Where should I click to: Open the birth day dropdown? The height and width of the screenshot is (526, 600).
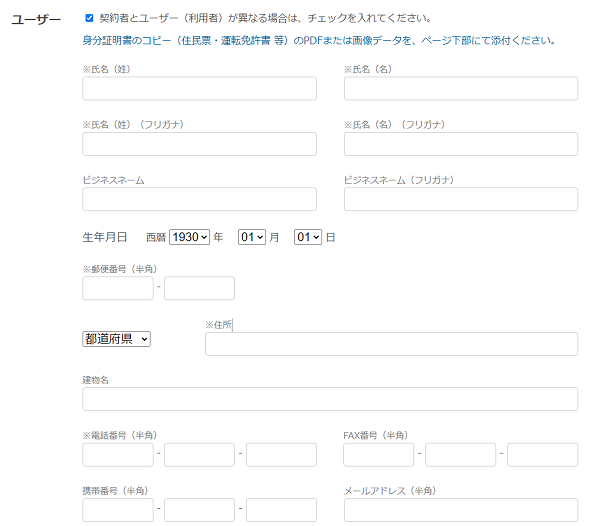click(x=307, y=237)
